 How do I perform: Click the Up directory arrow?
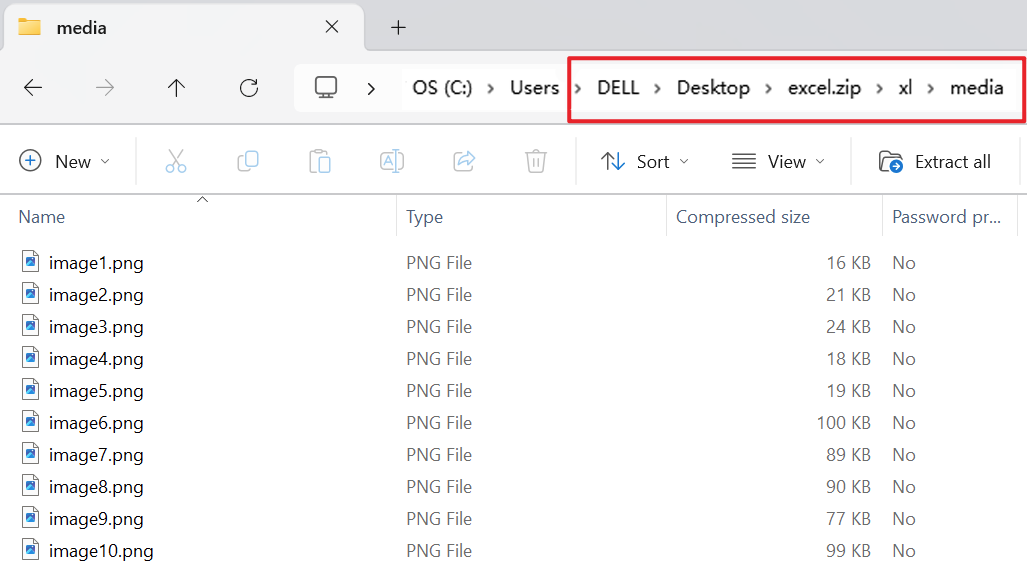tap(177, 88)
